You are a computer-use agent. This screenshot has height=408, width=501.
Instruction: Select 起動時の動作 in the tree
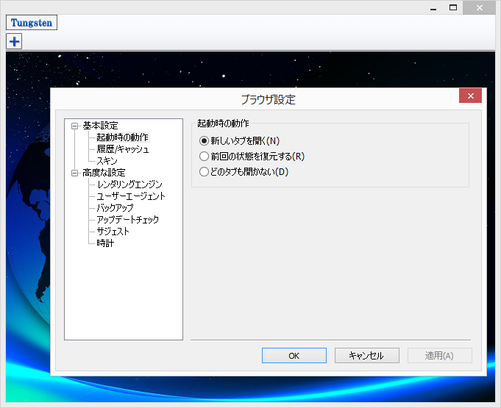coord(122,137)
